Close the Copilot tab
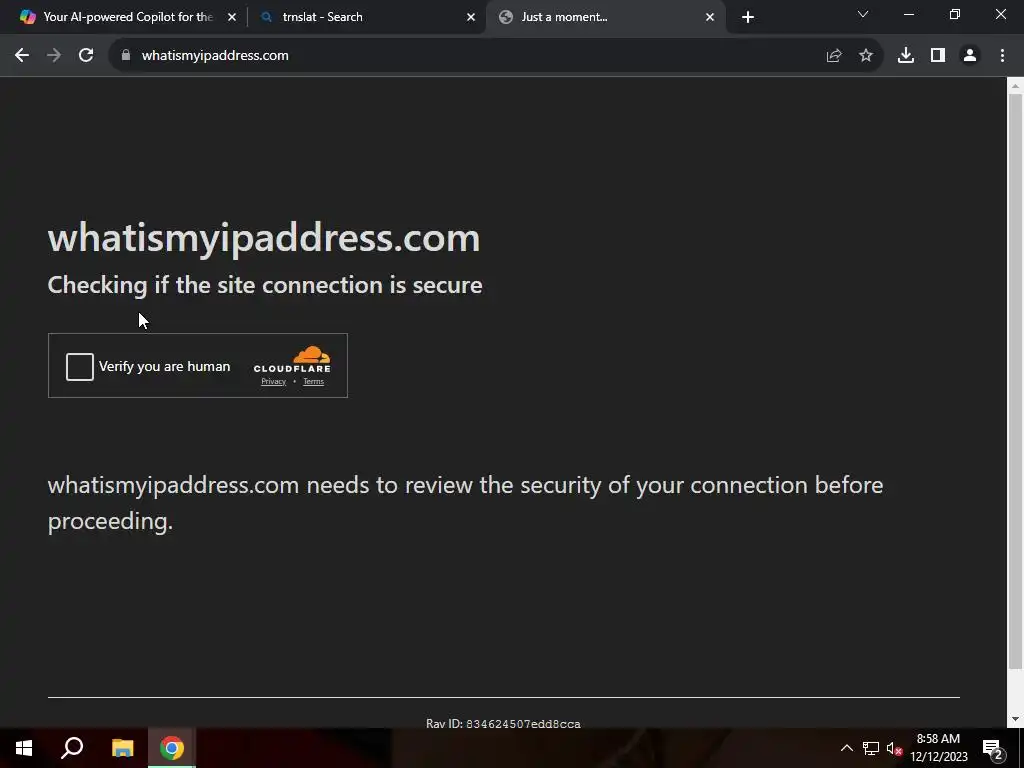1024x768 pixels. click(x=232, y=17)
